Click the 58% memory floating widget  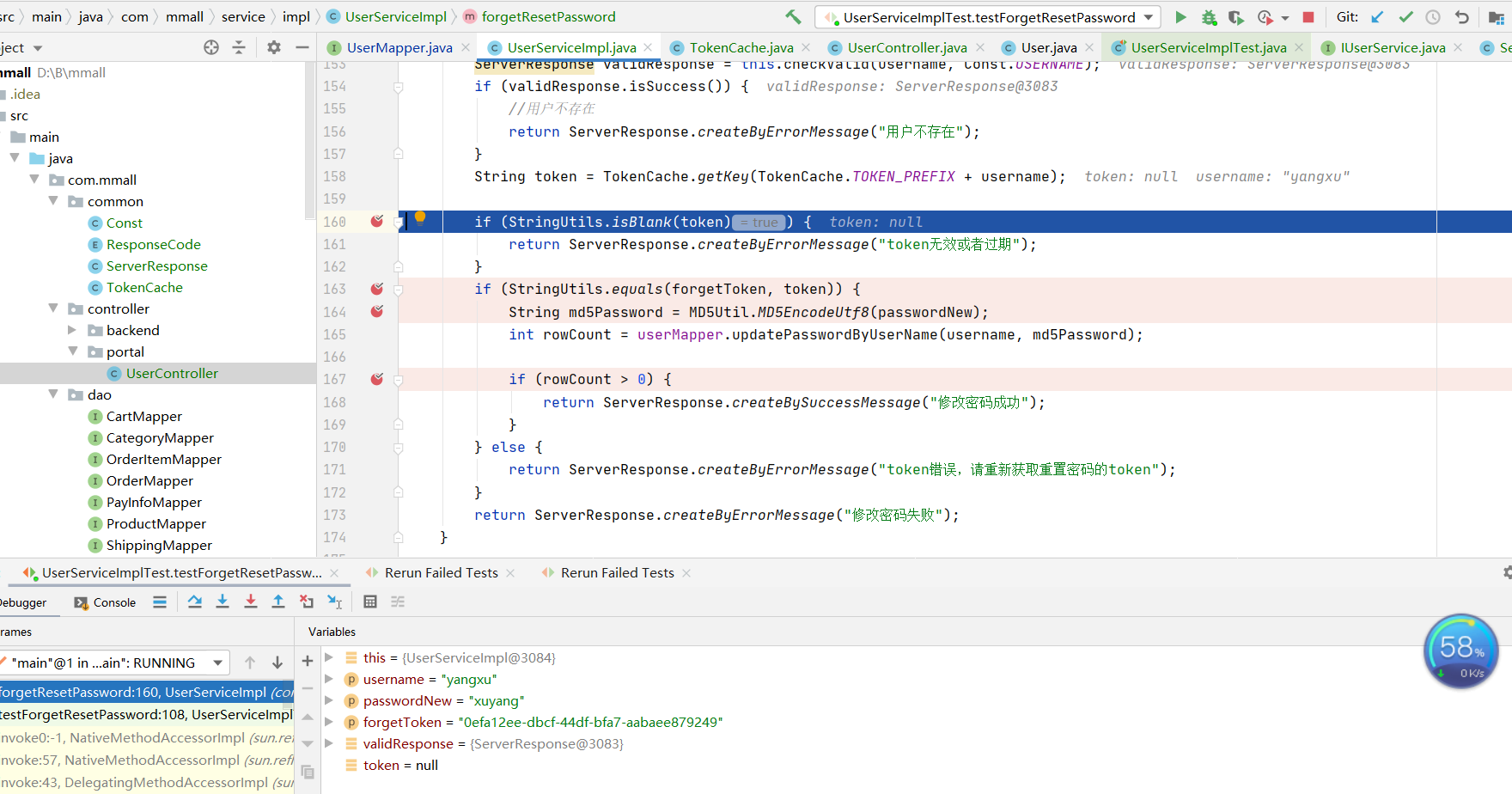click(1460, 651)
